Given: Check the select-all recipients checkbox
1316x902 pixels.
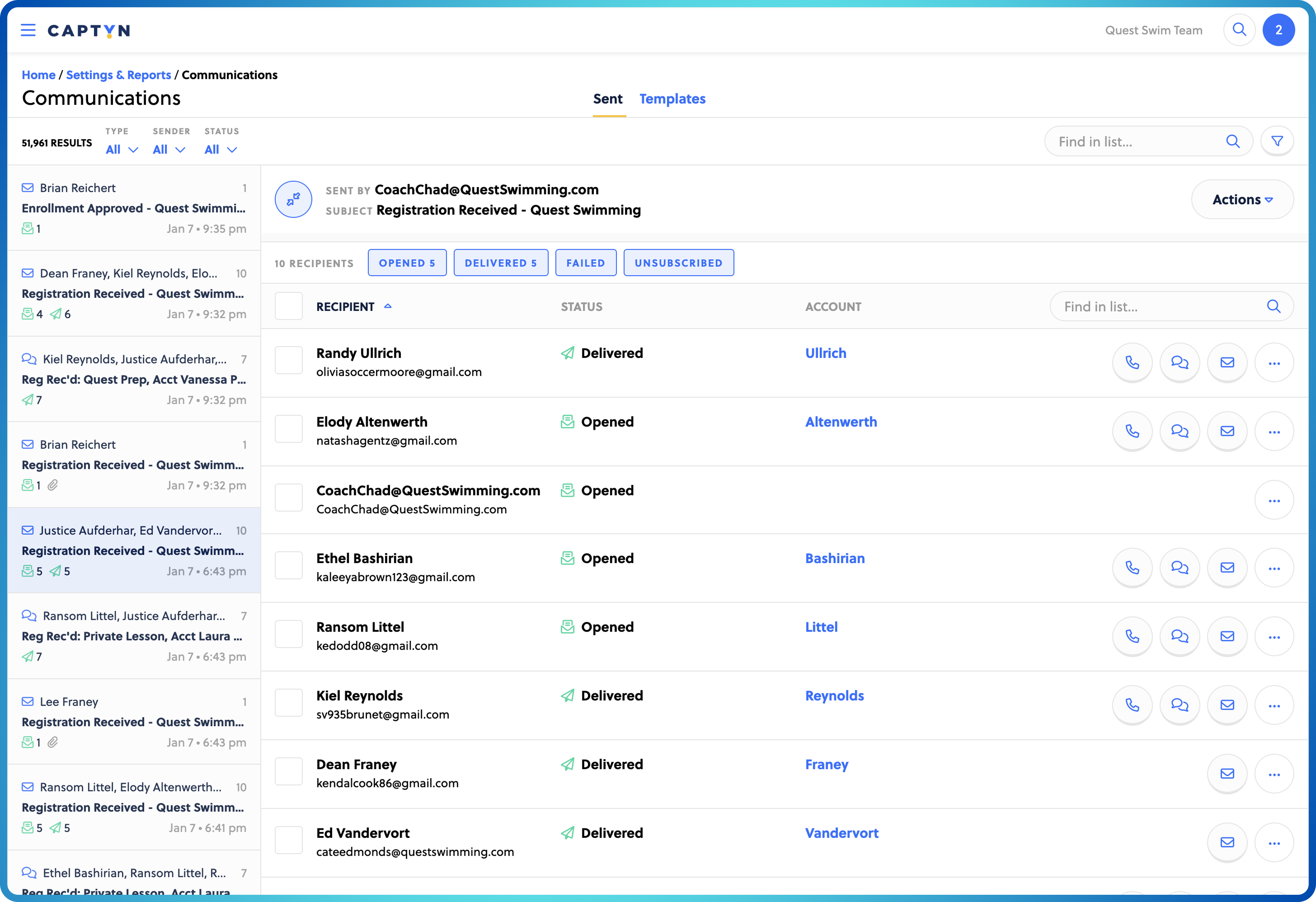Looking at the screenshot, I should pyautogui.click(x=288, y=306).
